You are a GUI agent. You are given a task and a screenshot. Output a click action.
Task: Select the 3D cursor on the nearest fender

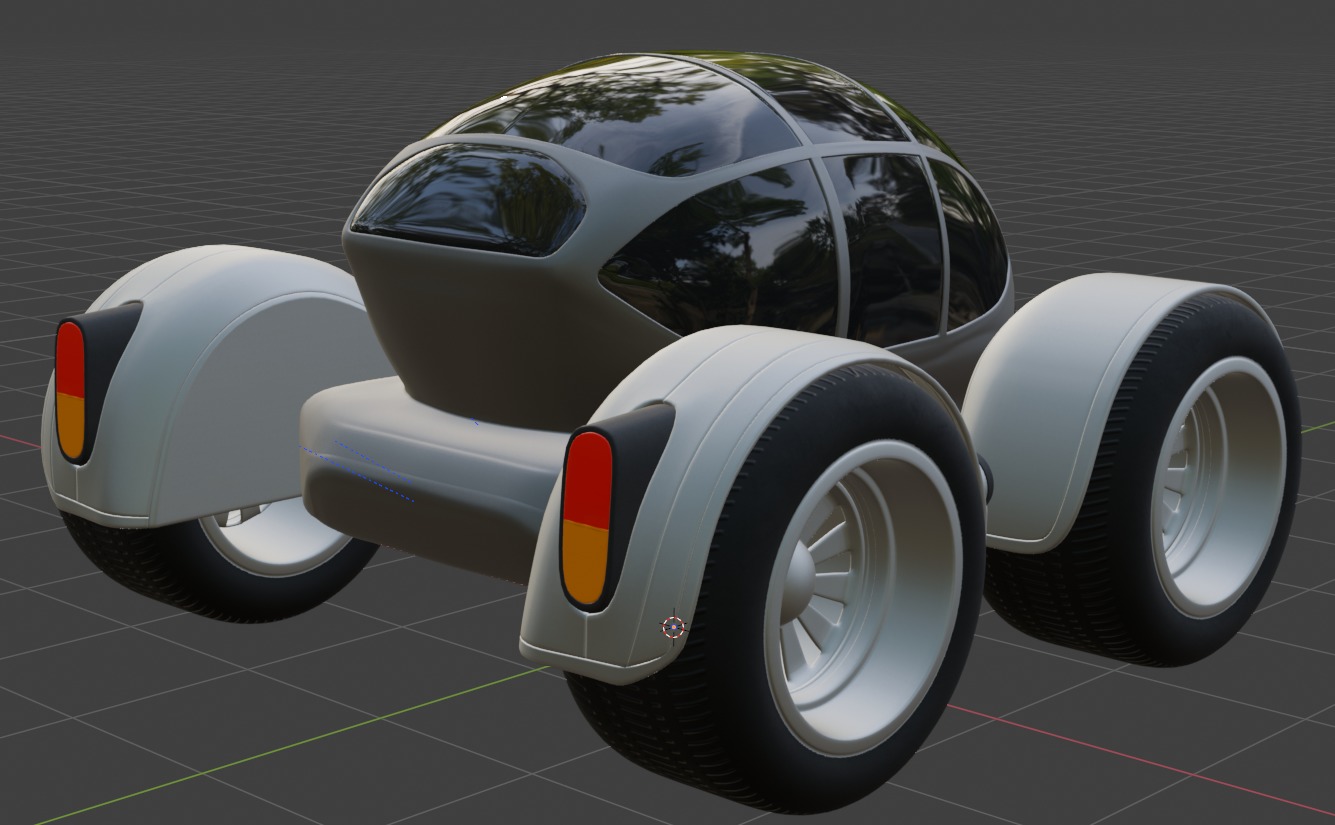tap(674, 627)
